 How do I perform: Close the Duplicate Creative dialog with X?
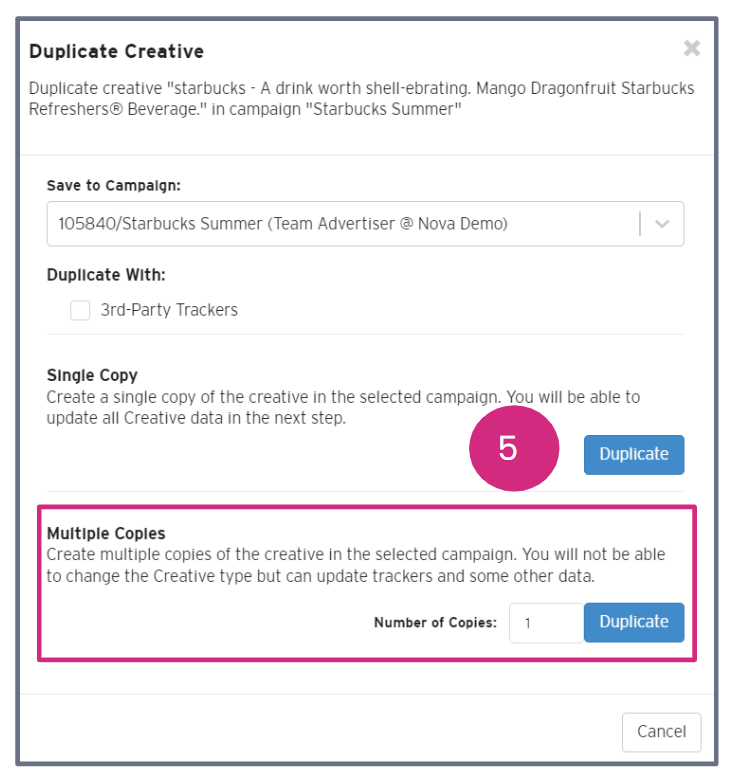point(691,48)
